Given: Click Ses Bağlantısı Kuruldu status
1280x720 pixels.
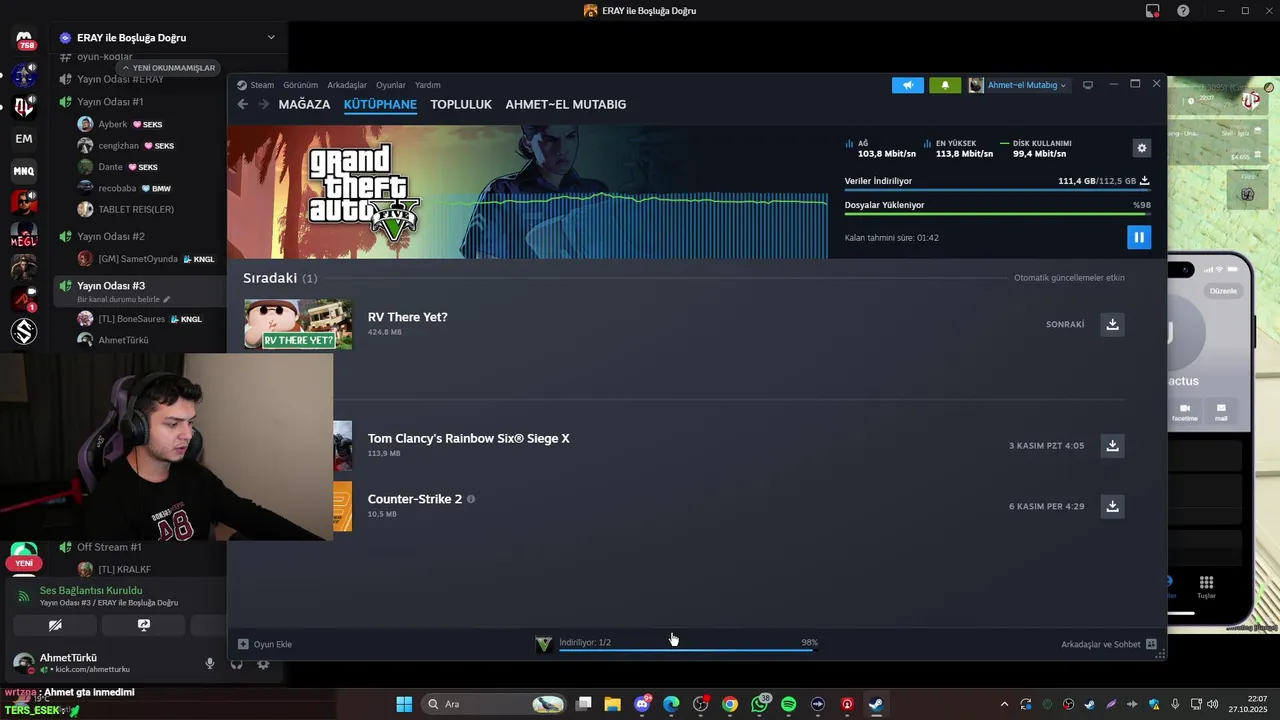Looking at the screenshot, I should tap(91, 590).
